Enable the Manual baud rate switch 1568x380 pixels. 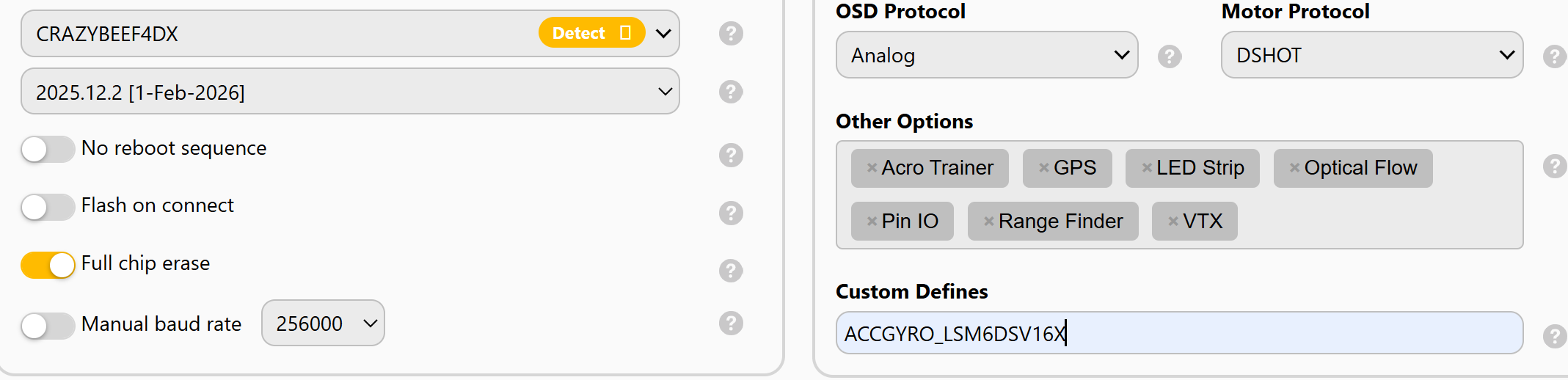pyautogui.click(x=48, y=325)
